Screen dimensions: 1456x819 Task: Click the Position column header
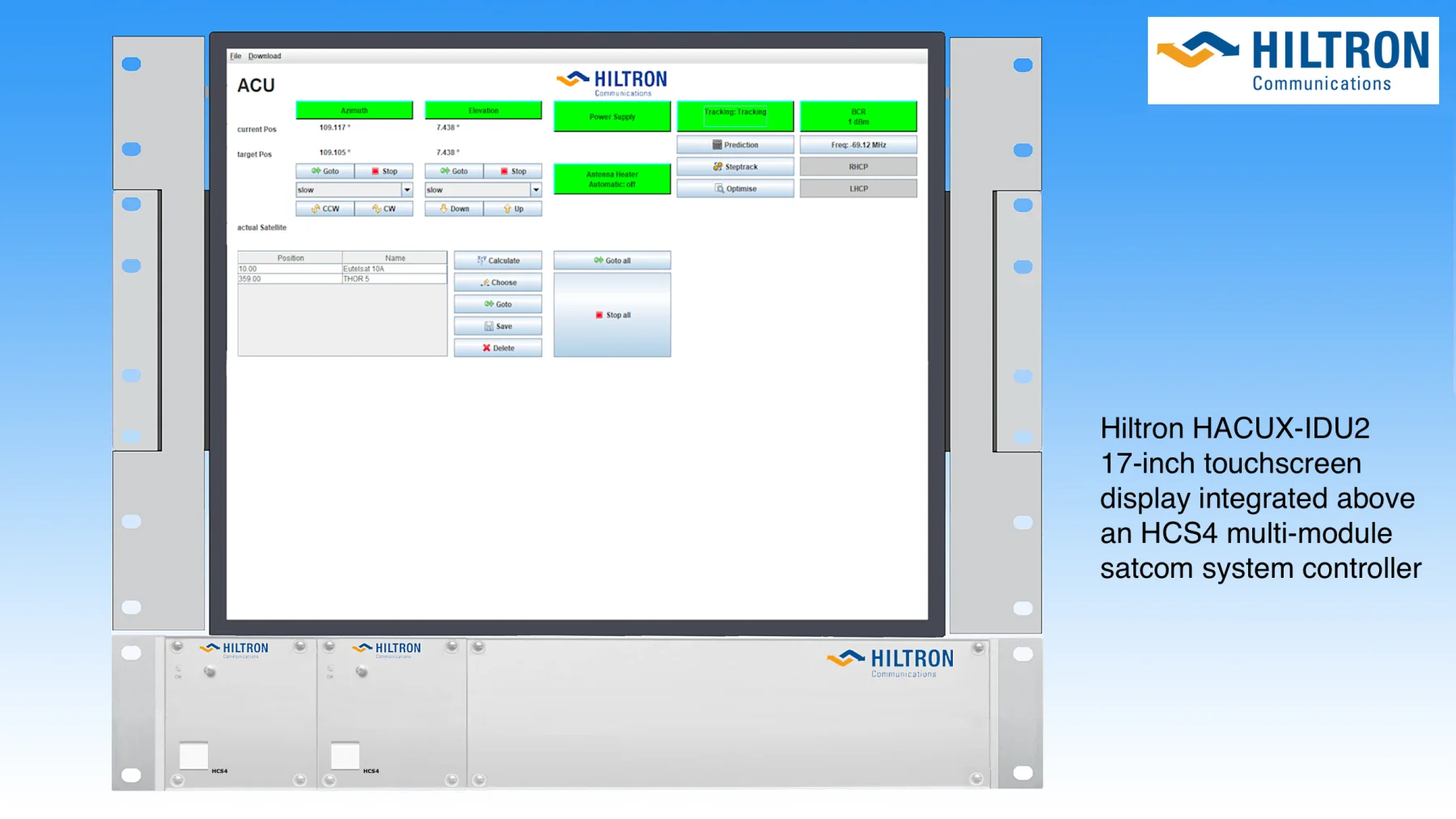[x=290, y=258]
